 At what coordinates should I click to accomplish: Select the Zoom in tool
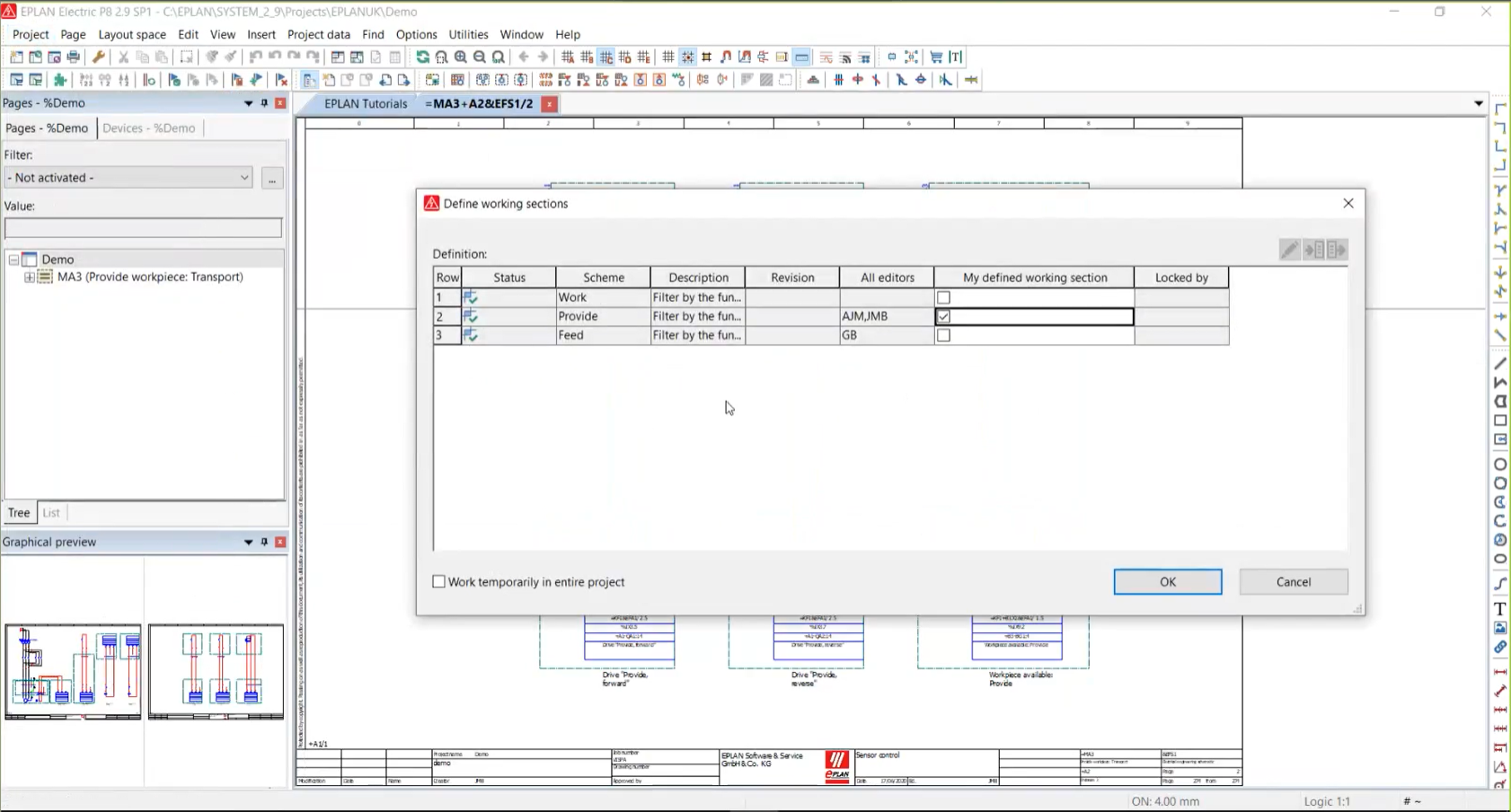(x=461, y=57)
